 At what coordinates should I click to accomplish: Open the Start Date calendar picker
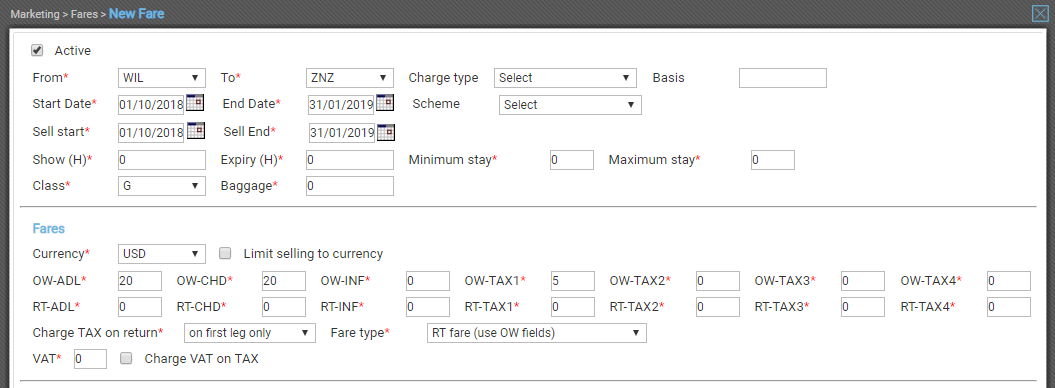pos(194,104)
